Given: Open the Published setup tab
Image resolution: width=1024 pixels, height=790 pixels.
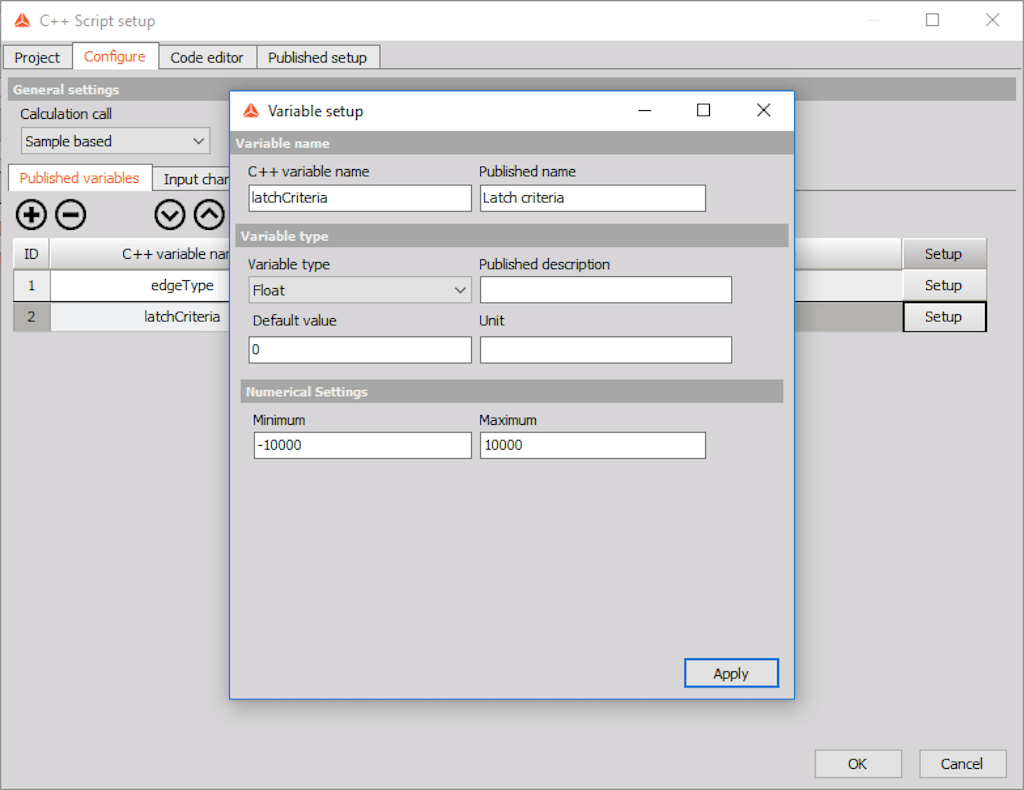Looking at the screenshot, I should [317, 57].
